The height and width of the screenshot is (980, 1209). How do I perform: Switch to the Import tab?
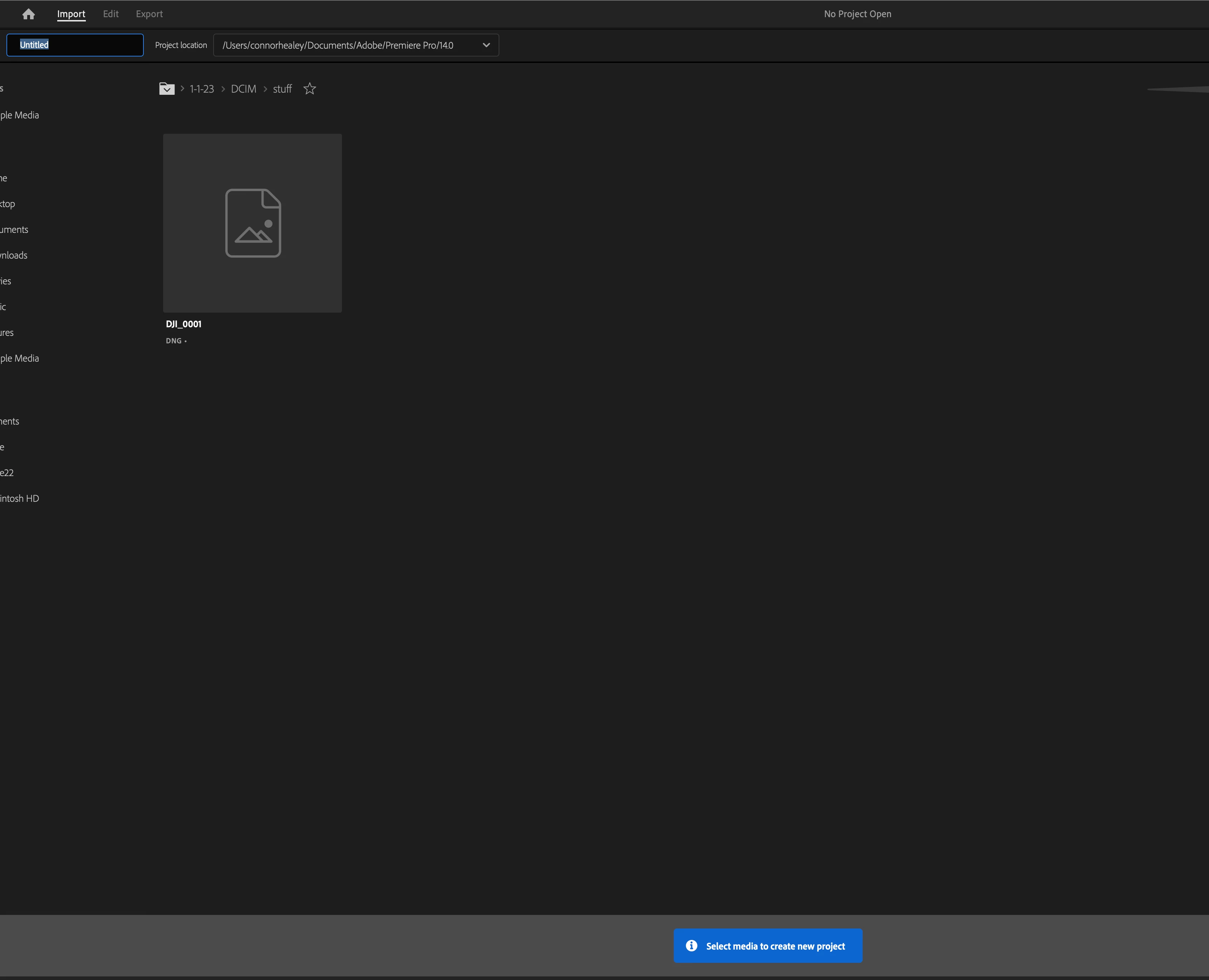[71, 14]
